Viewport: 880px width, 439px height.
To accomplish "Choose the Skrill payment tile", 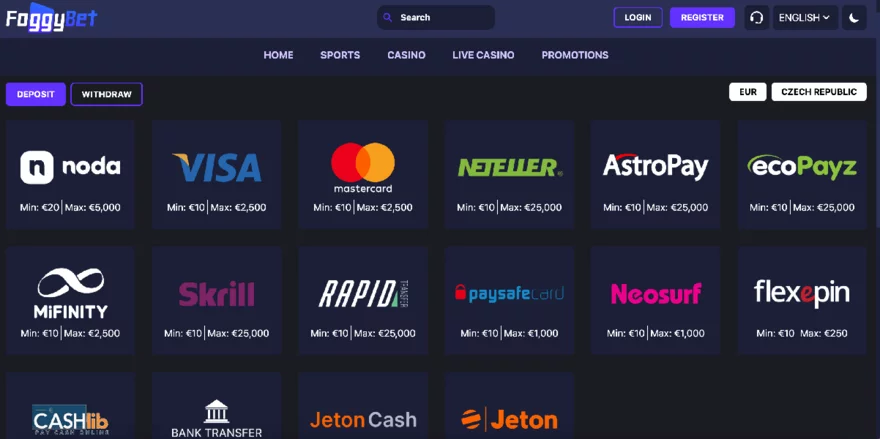I will (x=216, y=302).
